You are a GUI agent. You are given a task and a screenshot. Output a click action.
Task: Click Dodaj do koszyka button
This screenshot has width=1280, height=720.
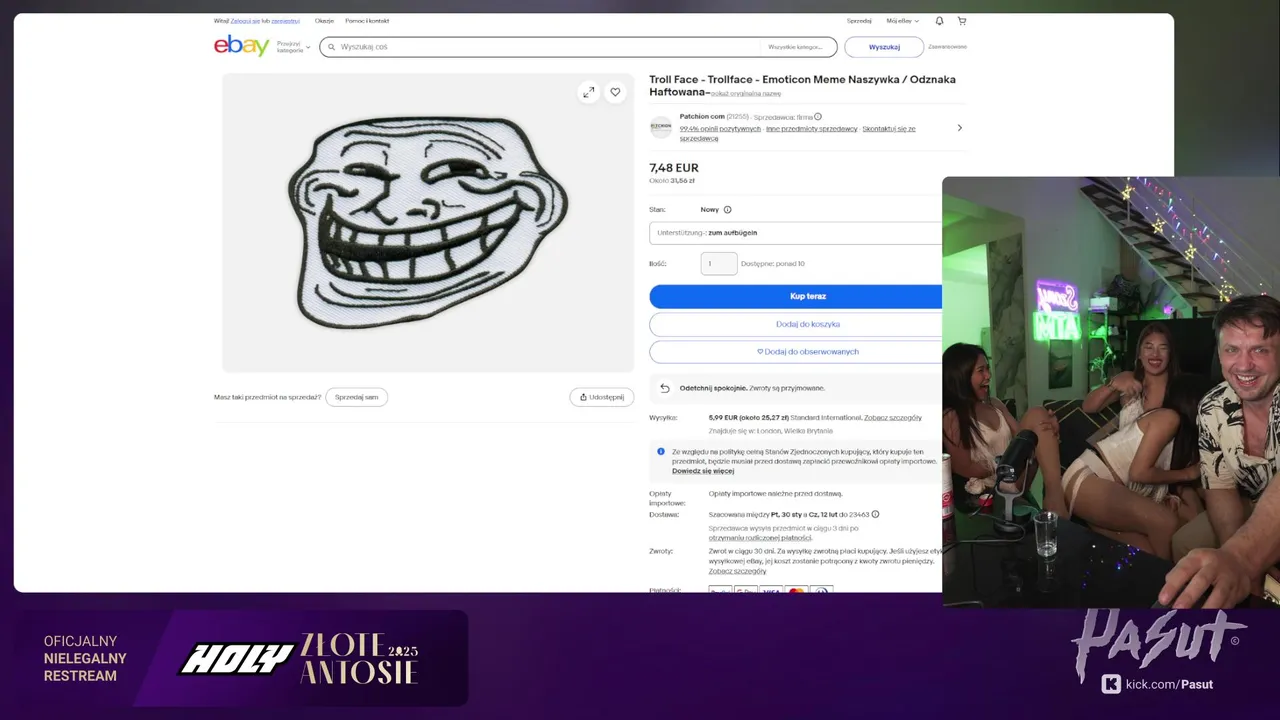click(x=795, y=324)
